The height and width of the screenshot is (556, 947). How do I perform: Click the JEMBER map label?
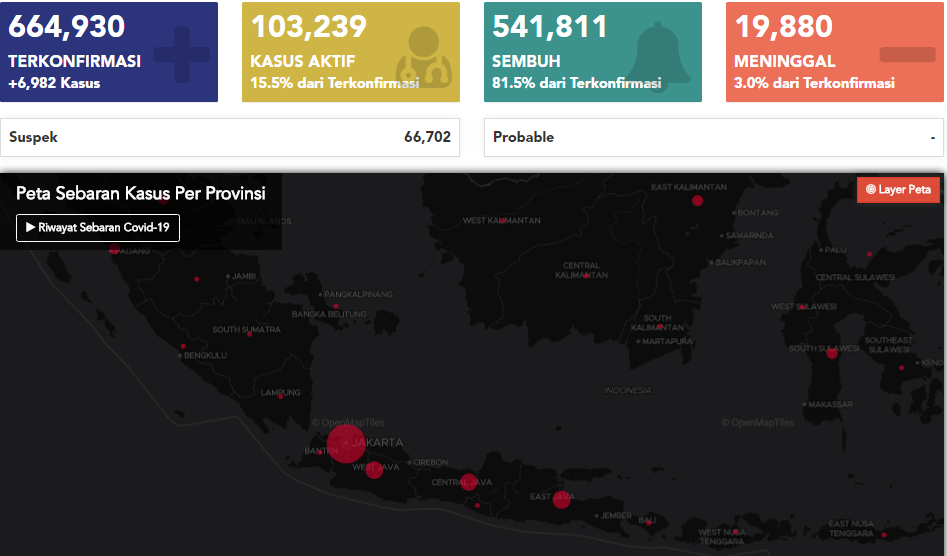(x=616, y=516)
